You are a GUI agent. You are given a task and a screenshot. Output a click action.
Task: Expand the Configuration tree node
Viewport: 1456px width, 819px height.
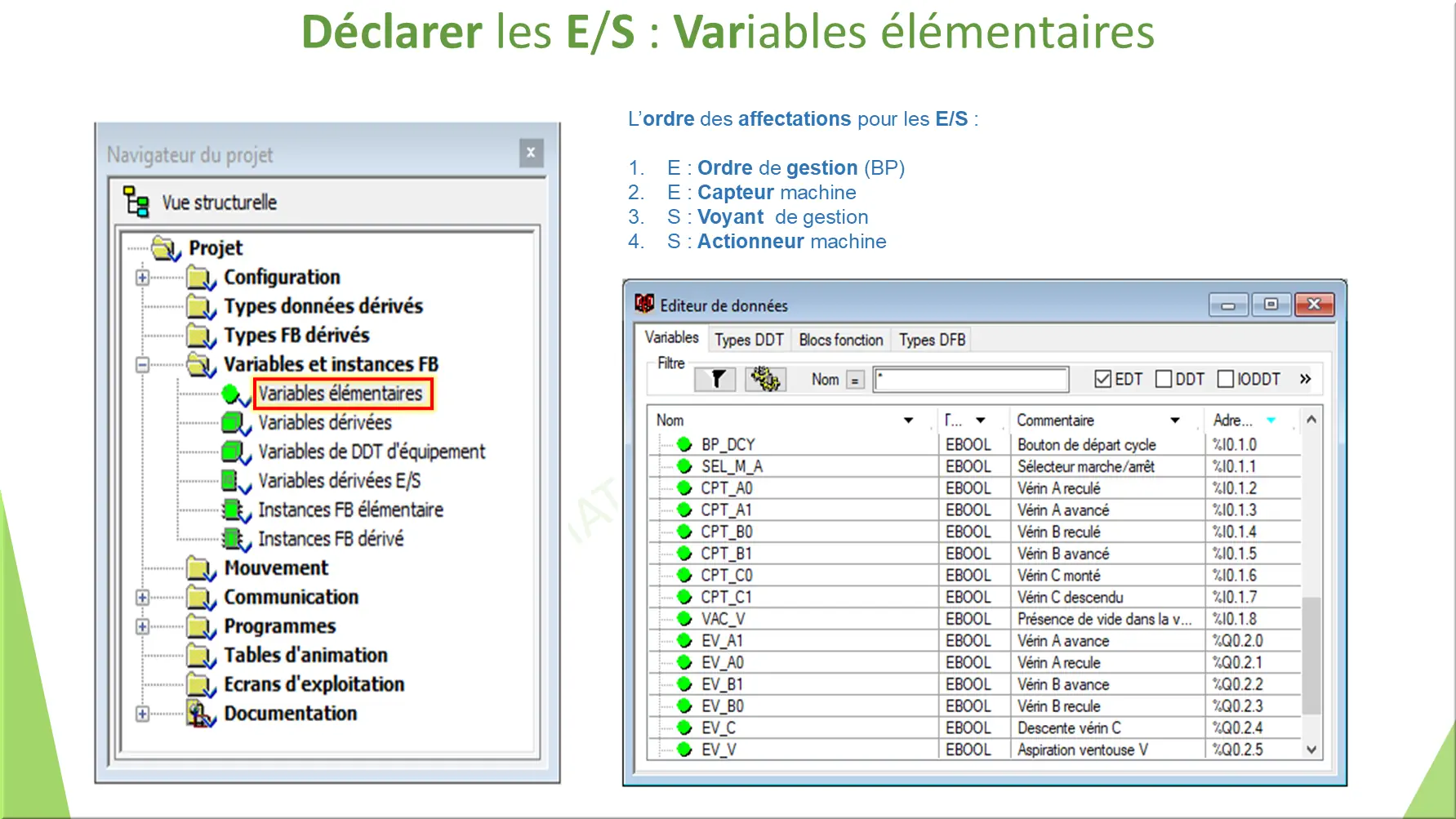tap(143, 277)
